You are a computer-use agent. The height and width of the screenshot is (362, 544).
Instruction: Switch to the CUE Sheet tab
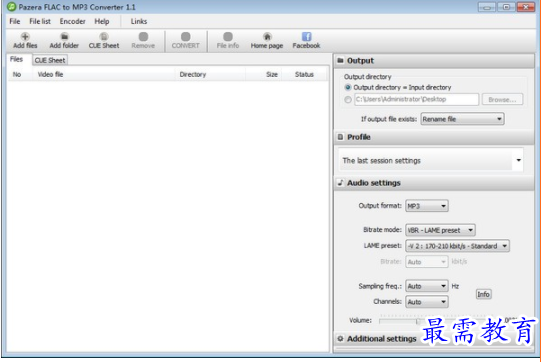coord(50,60)
